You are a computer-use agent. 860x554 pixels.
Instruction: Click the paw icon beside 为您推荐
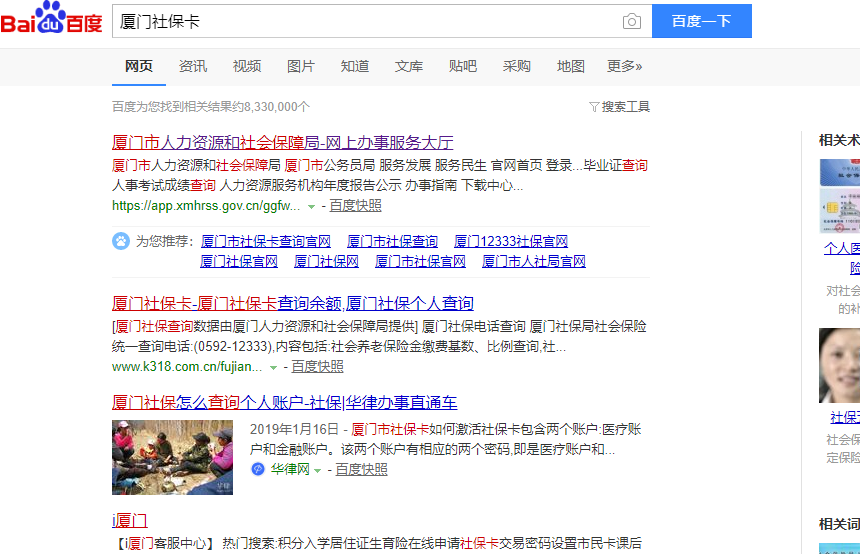(x=121, y=241)
